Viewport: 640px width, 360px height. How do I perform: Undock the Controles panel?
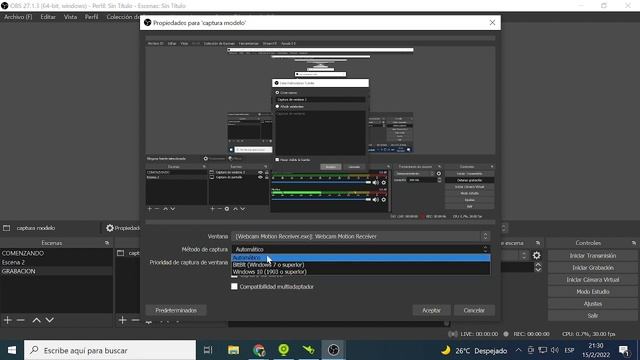point(633,243)
